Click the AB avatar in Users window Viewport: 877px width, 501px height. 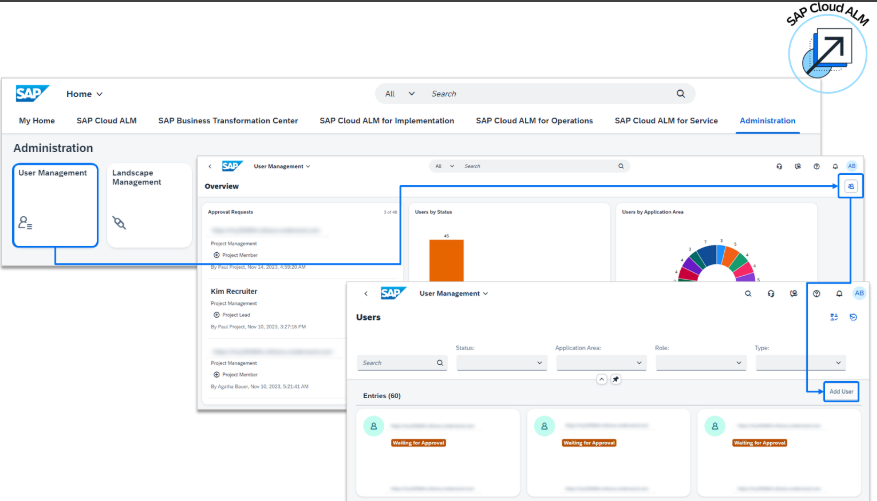tap(859, 293)
